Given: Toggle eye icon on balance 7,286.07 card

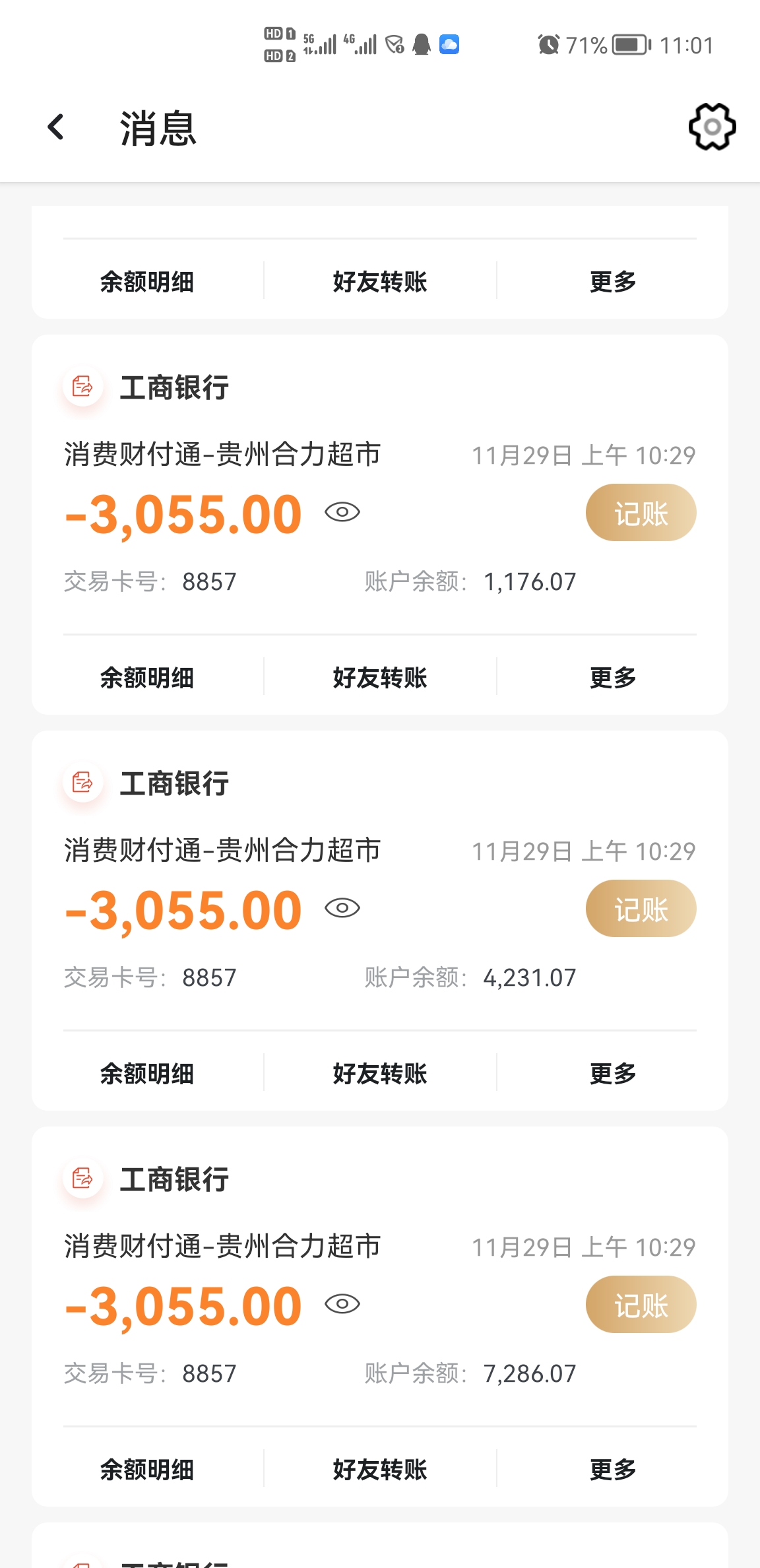Looking at the screenshot, I should point(342,1304).
